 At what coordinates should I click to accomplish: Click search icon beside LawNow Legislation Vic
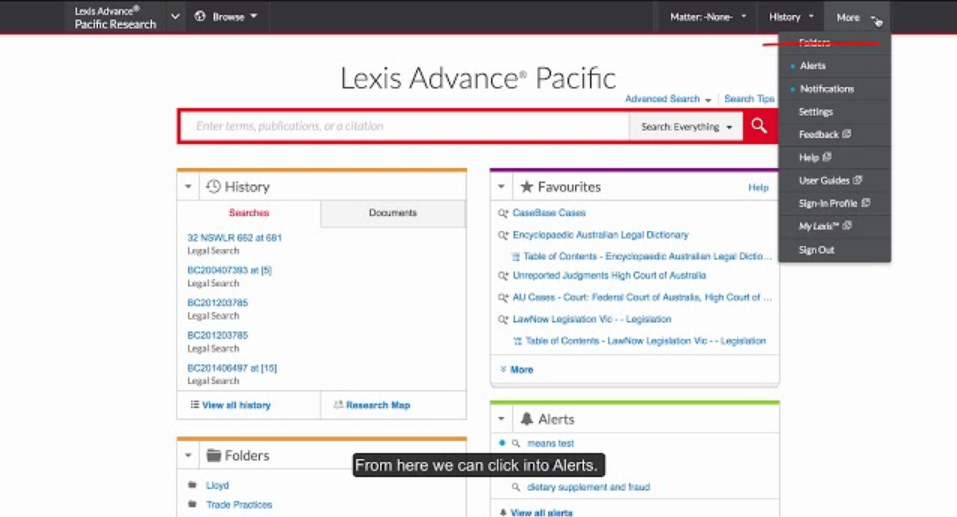pos(503,319)
